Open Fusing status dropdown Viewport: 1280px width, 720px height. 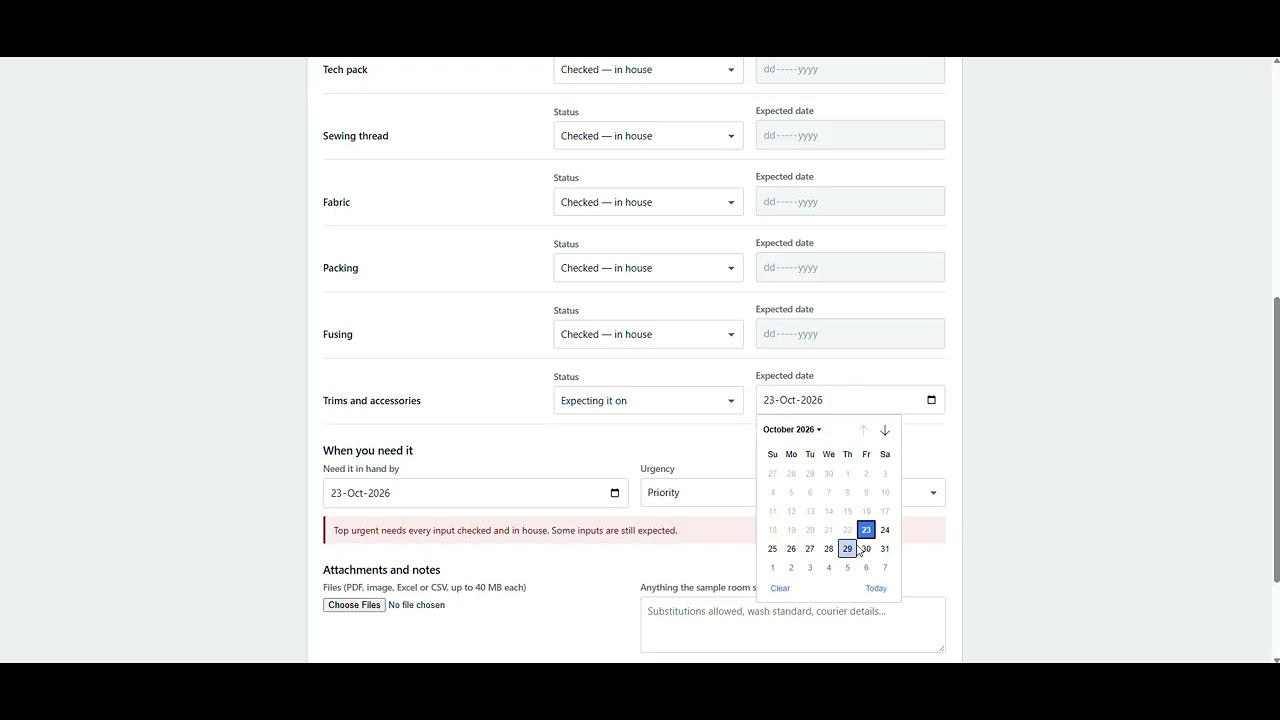648,334
